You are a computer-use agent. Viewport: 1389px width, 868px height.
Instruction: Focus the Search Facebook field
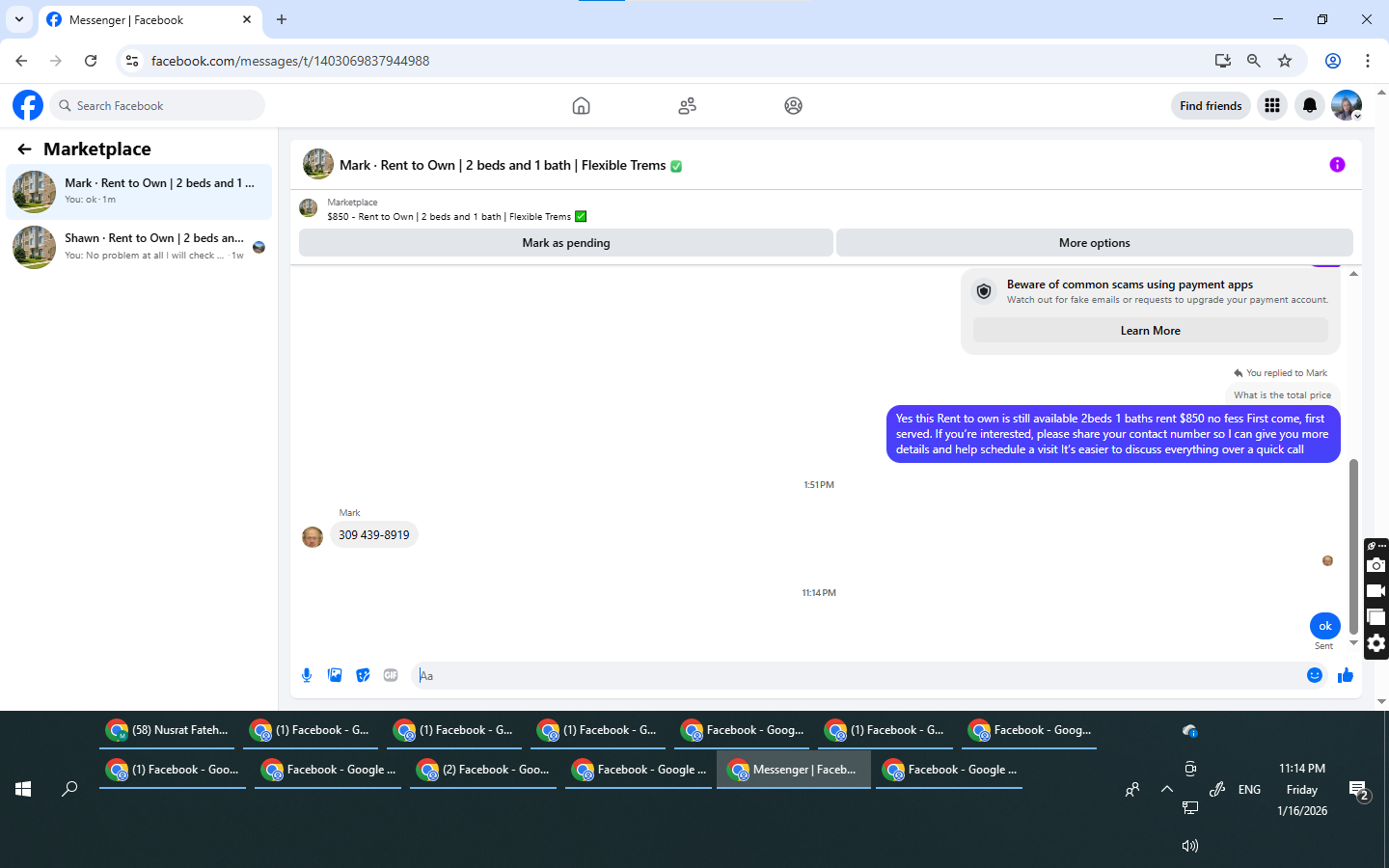pyautogui.click(x=157, y=105)
